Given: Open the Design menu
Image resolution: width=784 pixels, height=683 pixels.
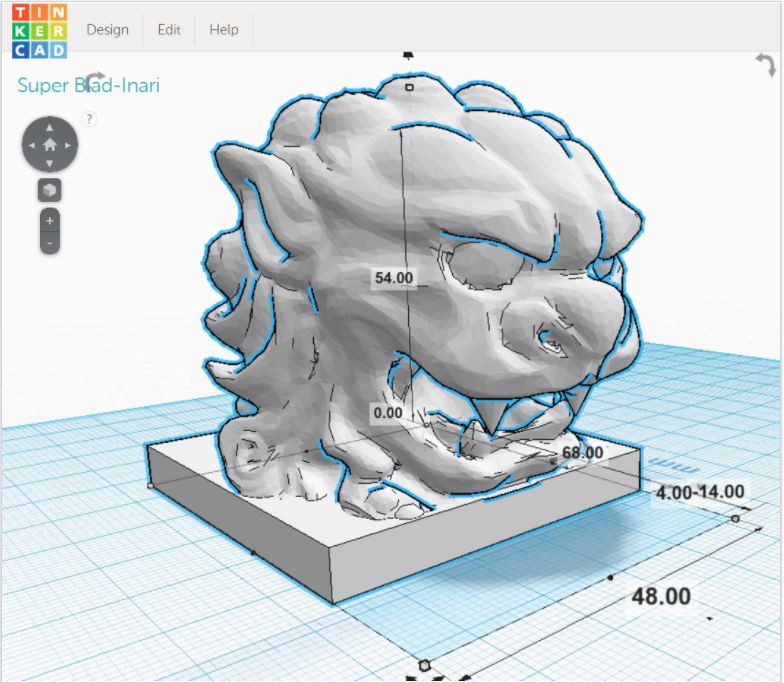Looking at the screenshot, I should (x=108, y=30).
